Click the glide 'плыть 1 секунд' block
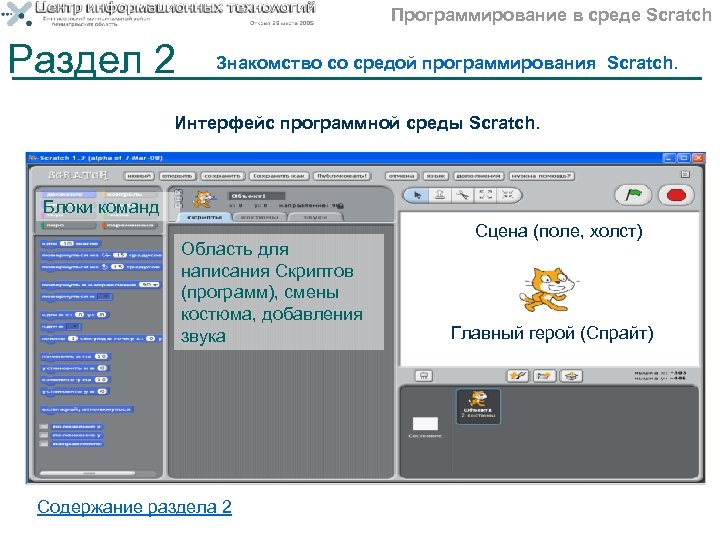Viewport: 720px width, 540px height. click(101, 338)
